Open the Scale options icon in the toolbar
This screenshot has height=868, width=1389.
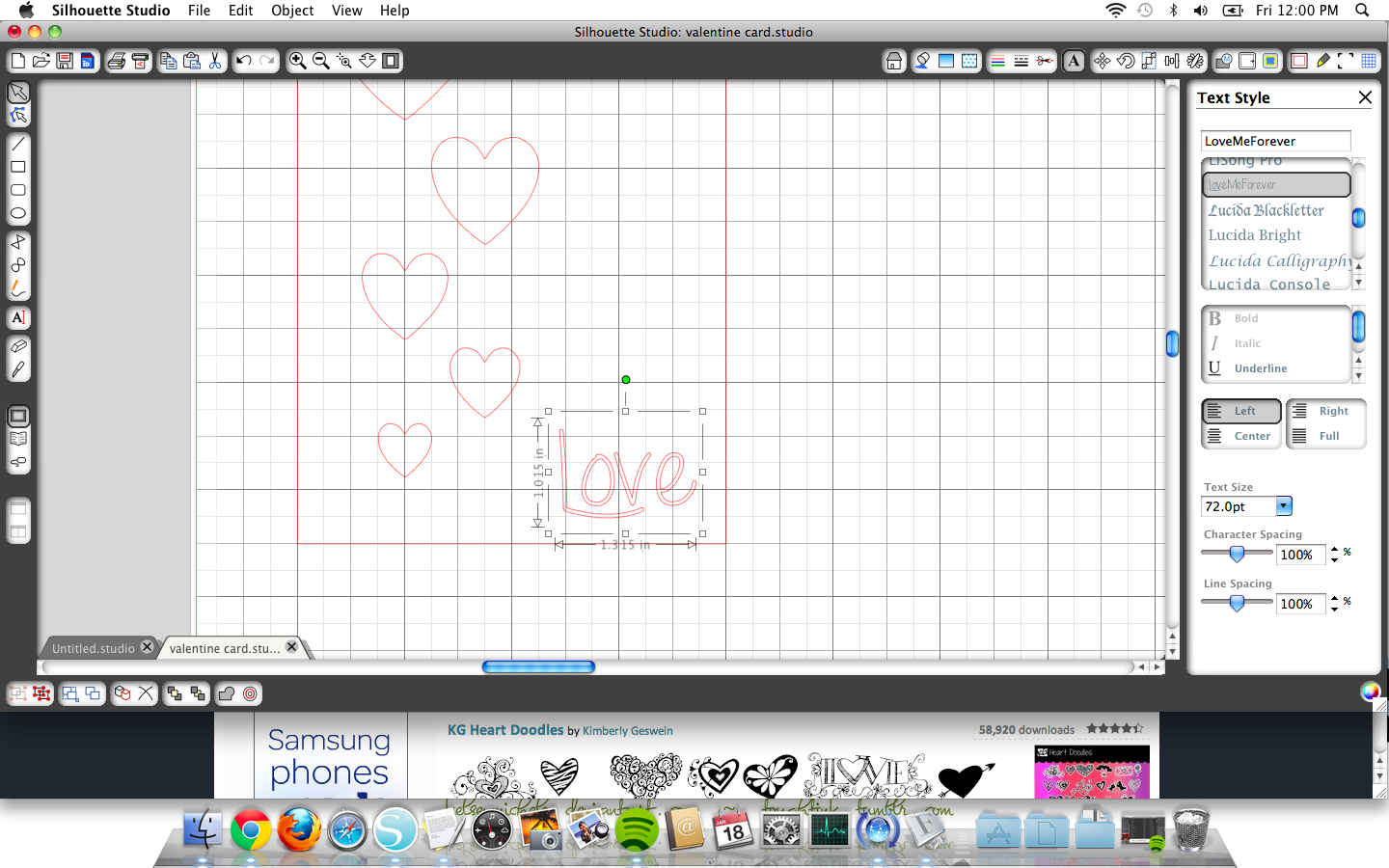(1149, 61)
